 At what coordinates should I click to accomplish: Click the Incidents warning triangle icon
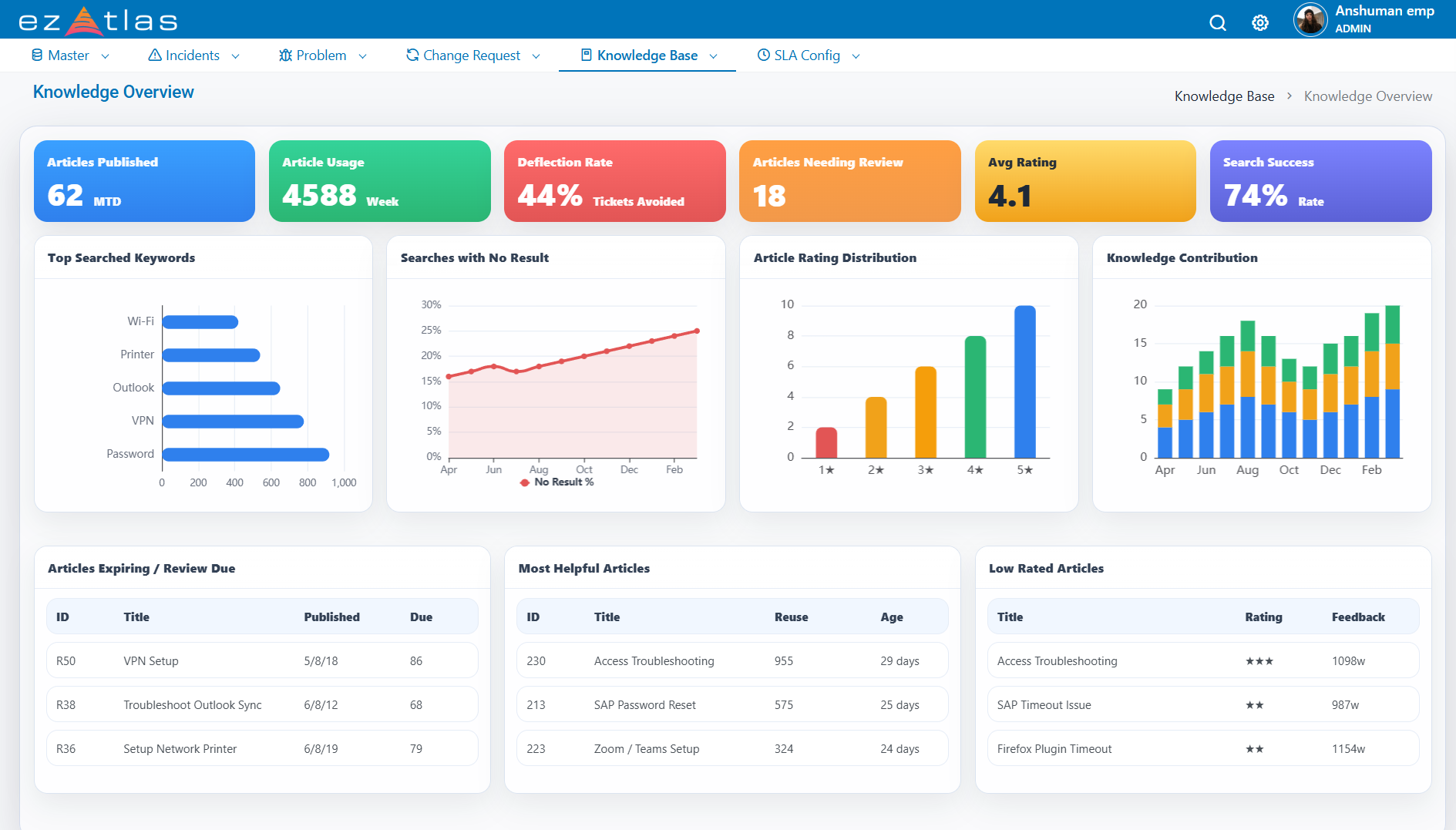pos(155,55)
